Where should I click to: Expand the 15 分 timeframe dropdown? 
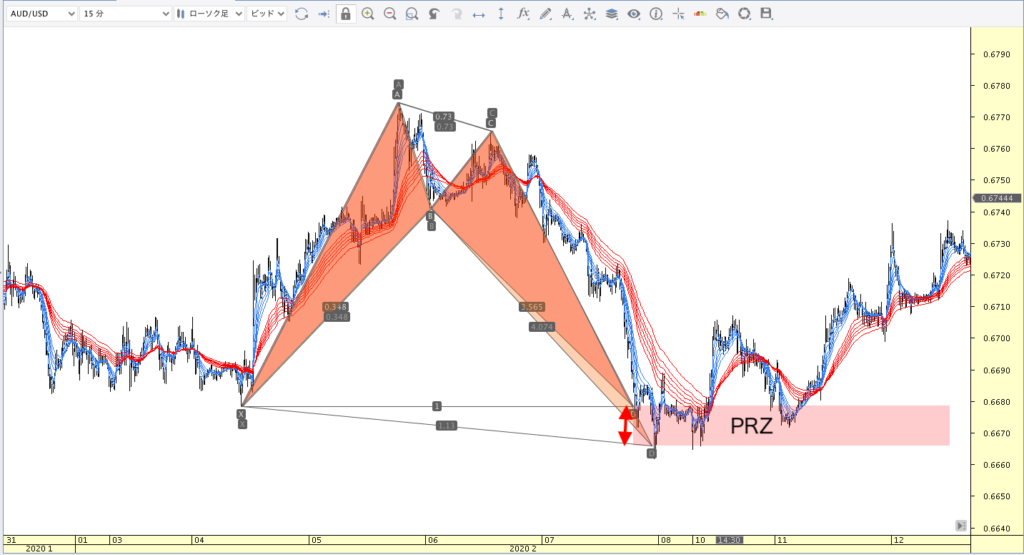click(x=122, y=14)
